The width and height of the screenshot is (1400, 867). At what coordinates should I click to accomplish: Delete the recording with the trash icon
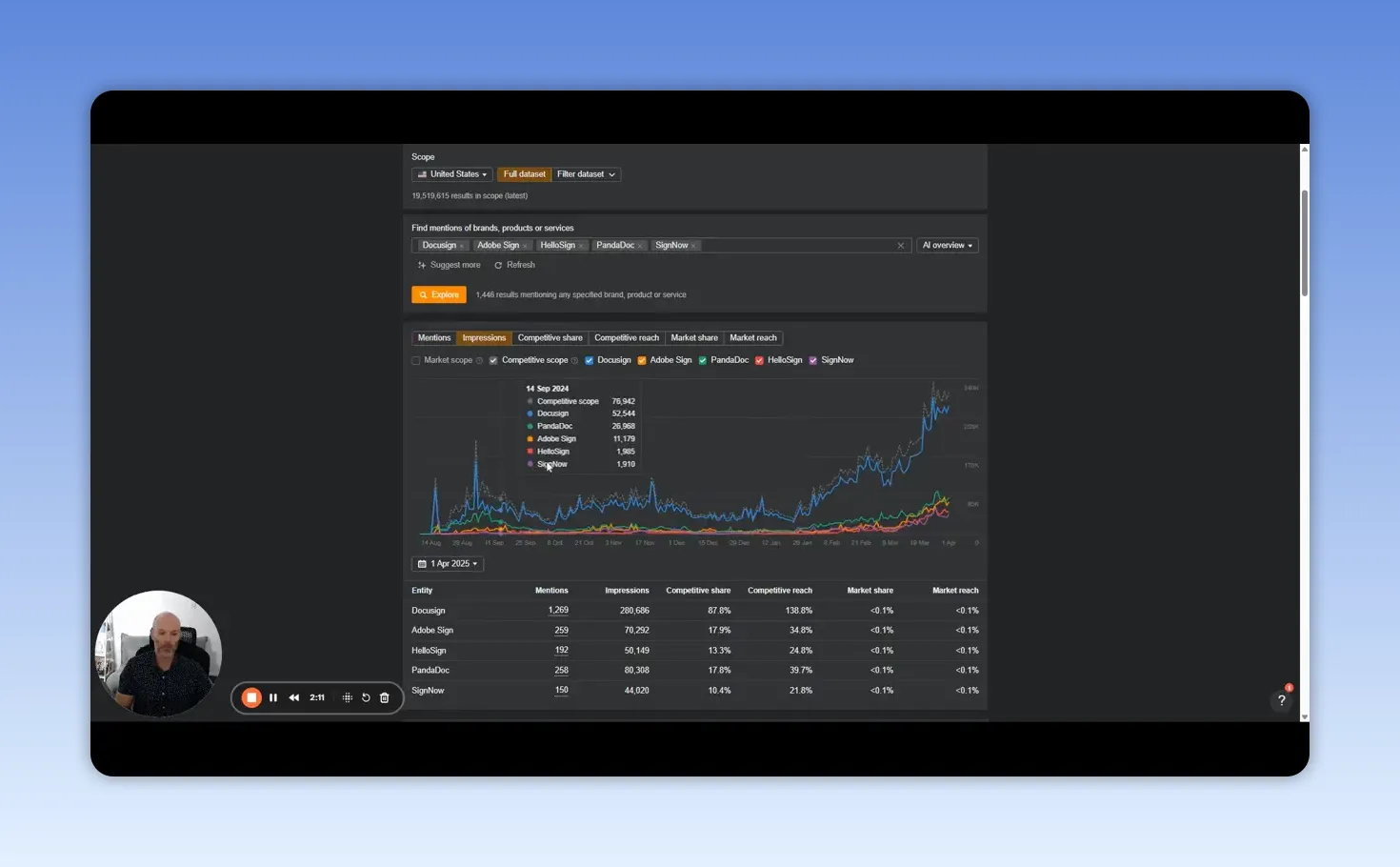click(x=385, y=697)
